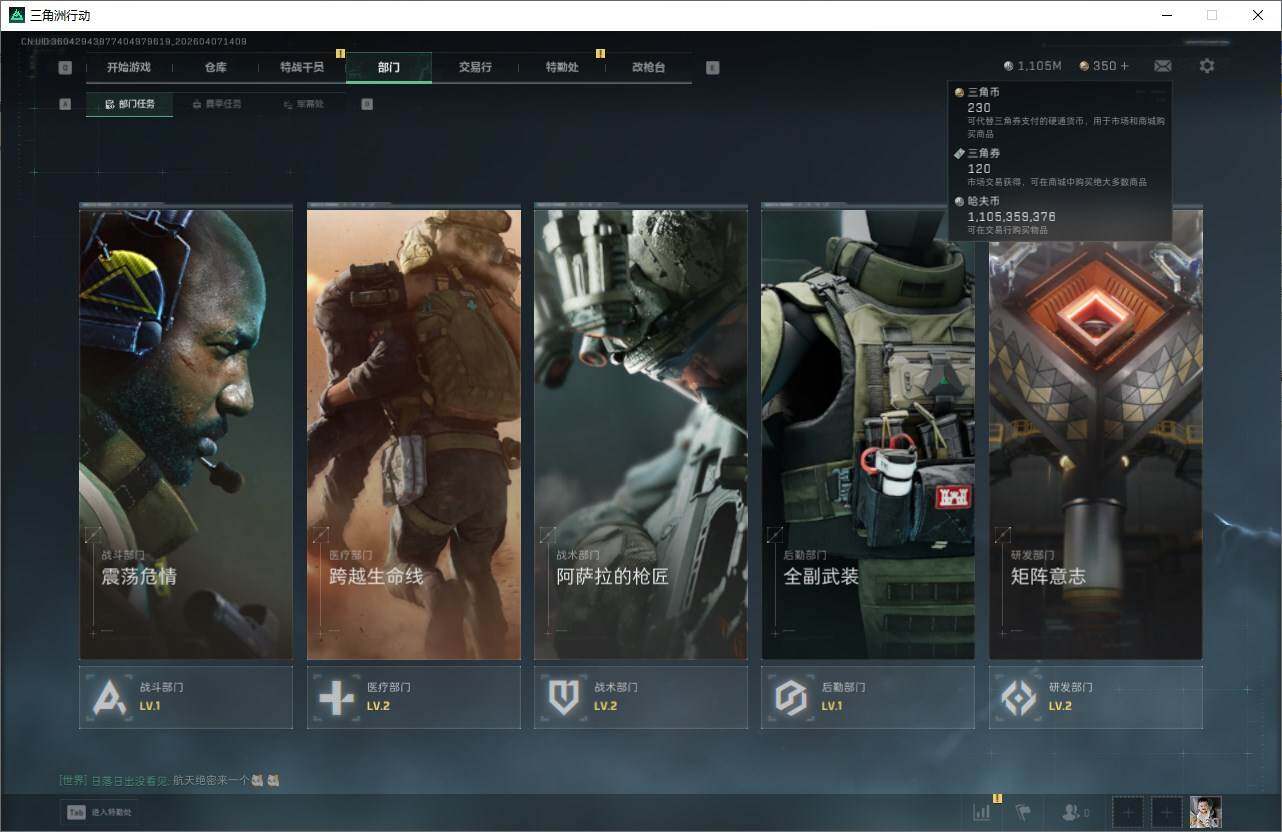Select the 部门任务 sub-tab
1282x832 pixels.
tap(130, 104)
